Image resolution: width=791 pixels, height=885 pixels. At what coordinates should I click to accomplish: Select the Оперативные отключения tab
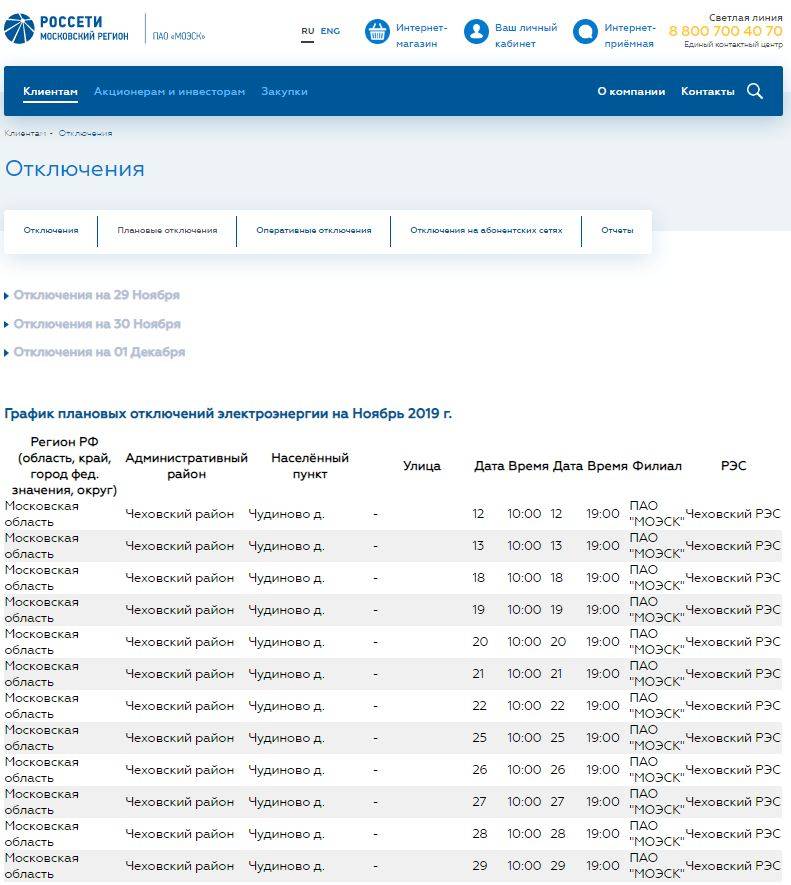click(314, 230)
